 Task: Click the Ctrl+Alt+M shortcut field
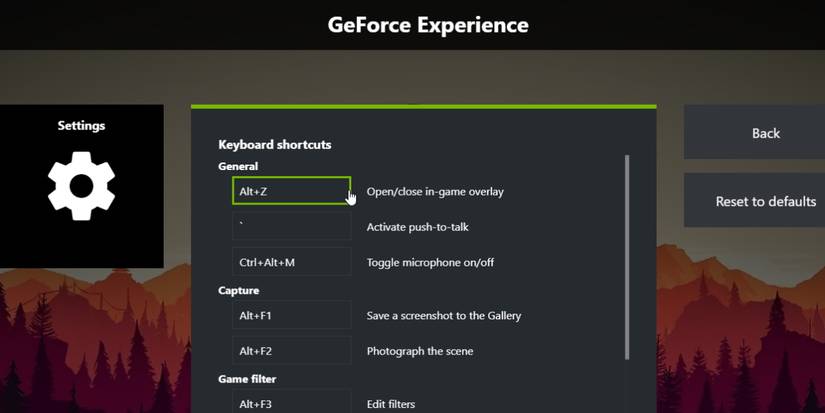[x=291, y=263]
